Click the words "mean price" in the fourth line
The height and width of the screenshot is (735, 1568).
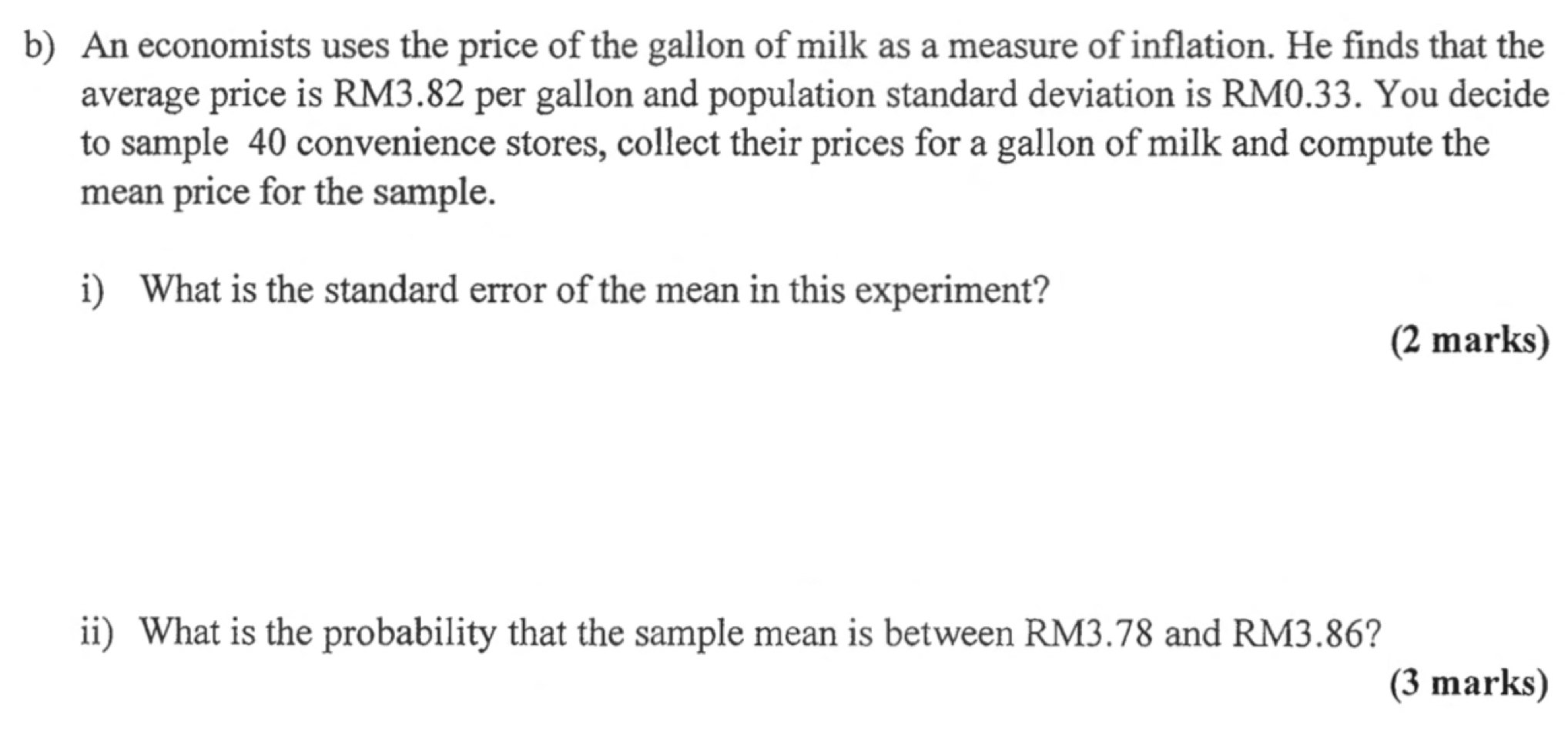(165, 193)
